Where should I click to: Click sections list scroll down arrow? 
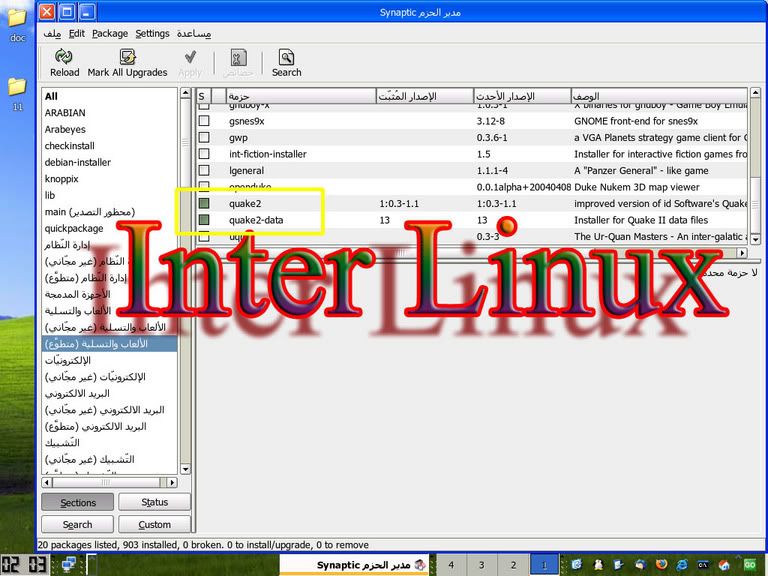pos(185,469)
